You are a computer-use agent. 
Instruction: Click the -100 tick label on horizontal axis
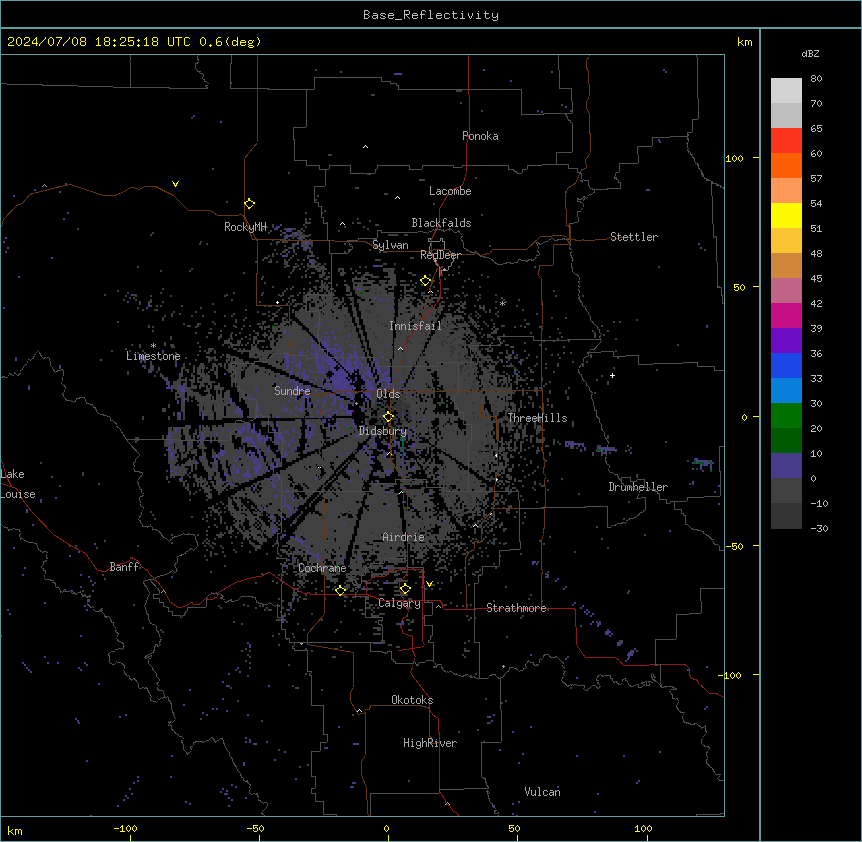125,828
